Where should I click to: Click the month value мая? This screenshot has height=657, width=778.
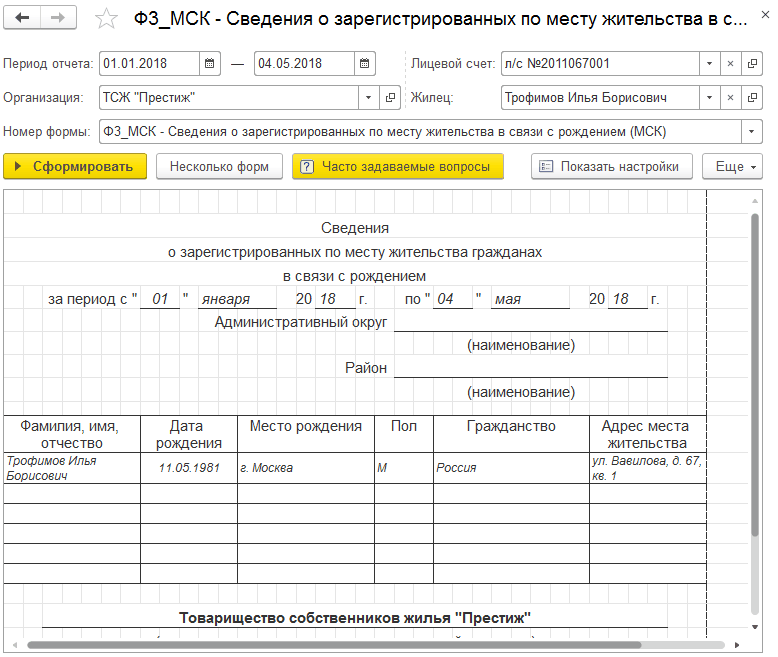[508, 299]
